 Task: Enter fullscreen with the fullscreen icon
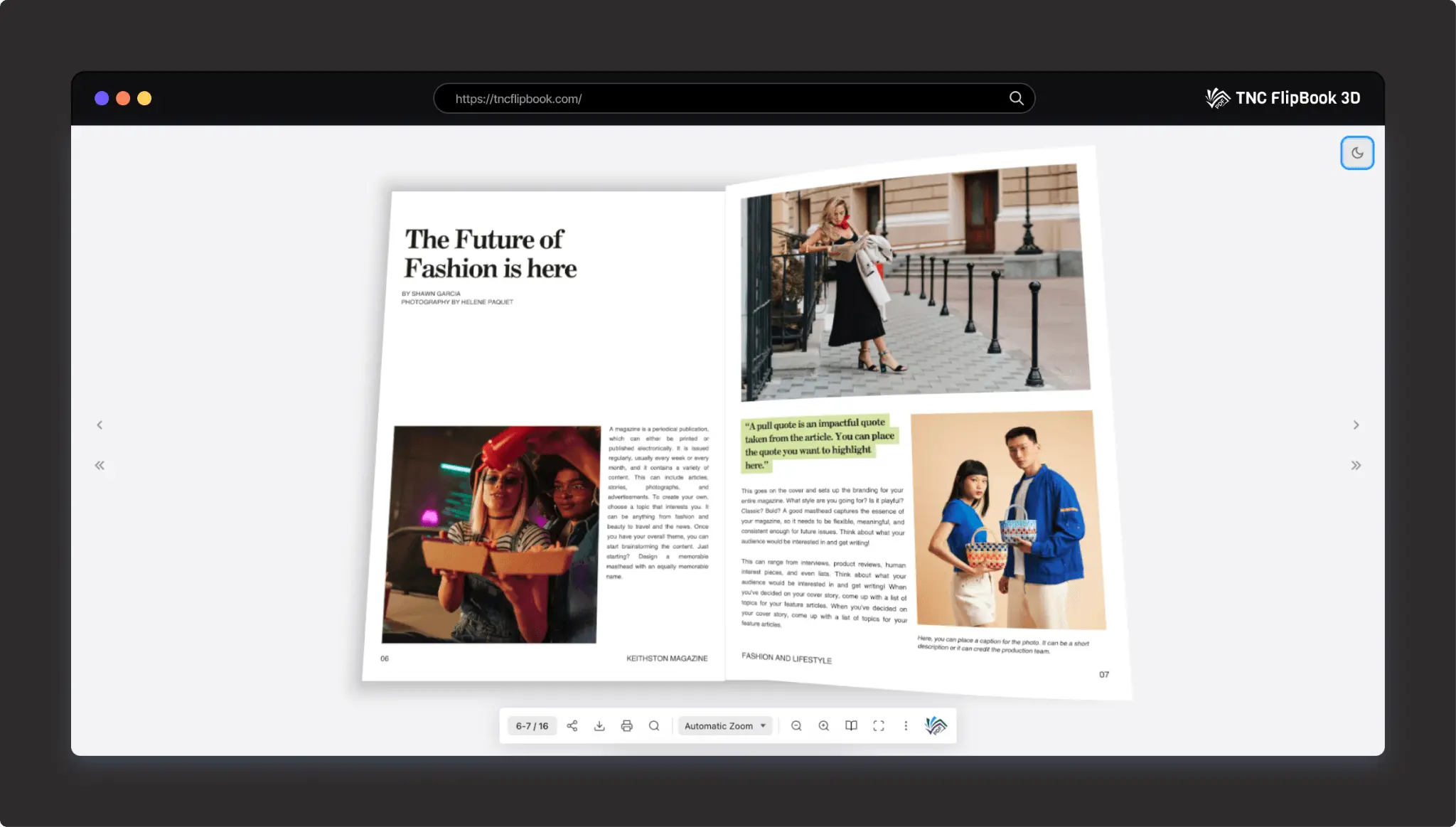(x=879, y=726)
